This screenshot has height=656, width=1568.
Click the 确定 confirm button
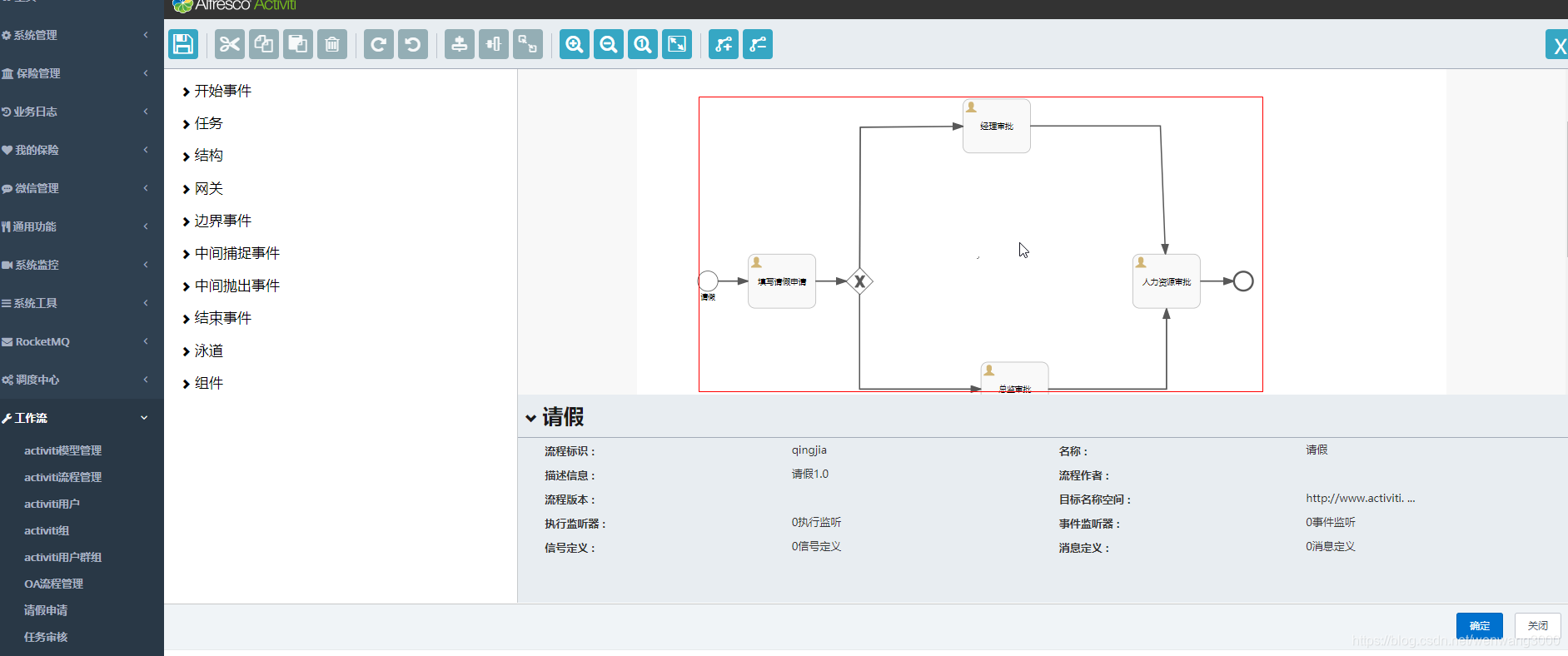tap(1480, 625)
